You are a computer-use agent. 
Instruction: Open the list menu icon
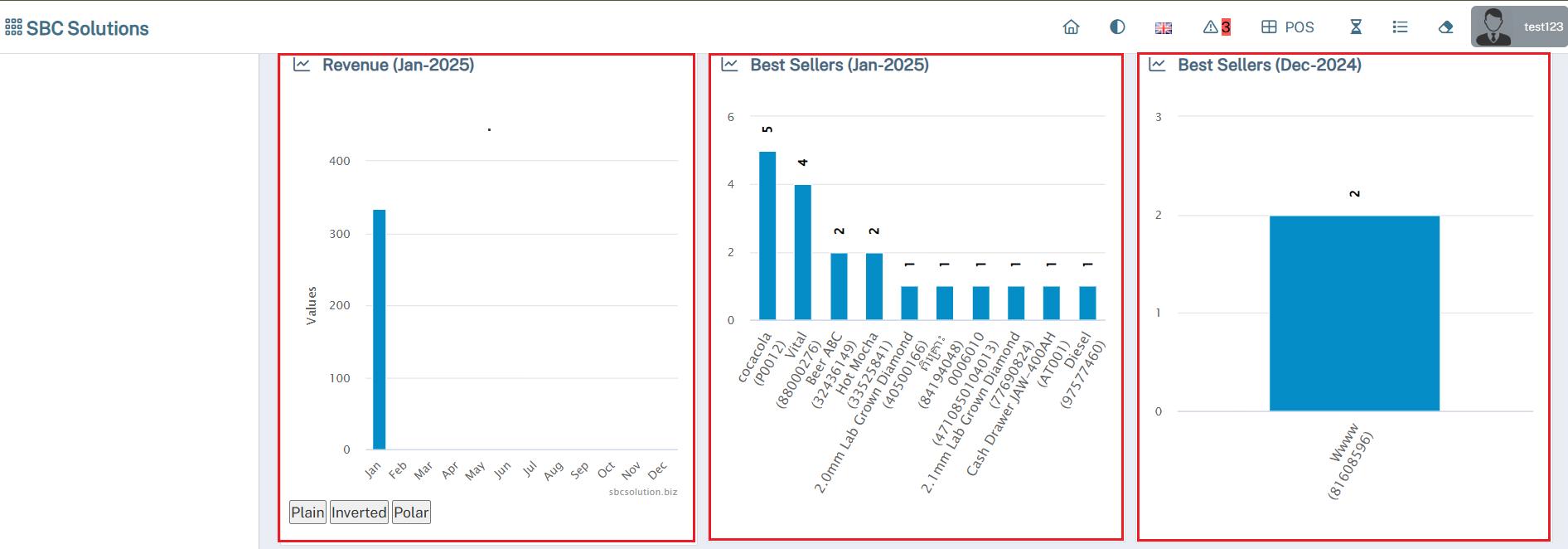click(x=1400, y=27)
